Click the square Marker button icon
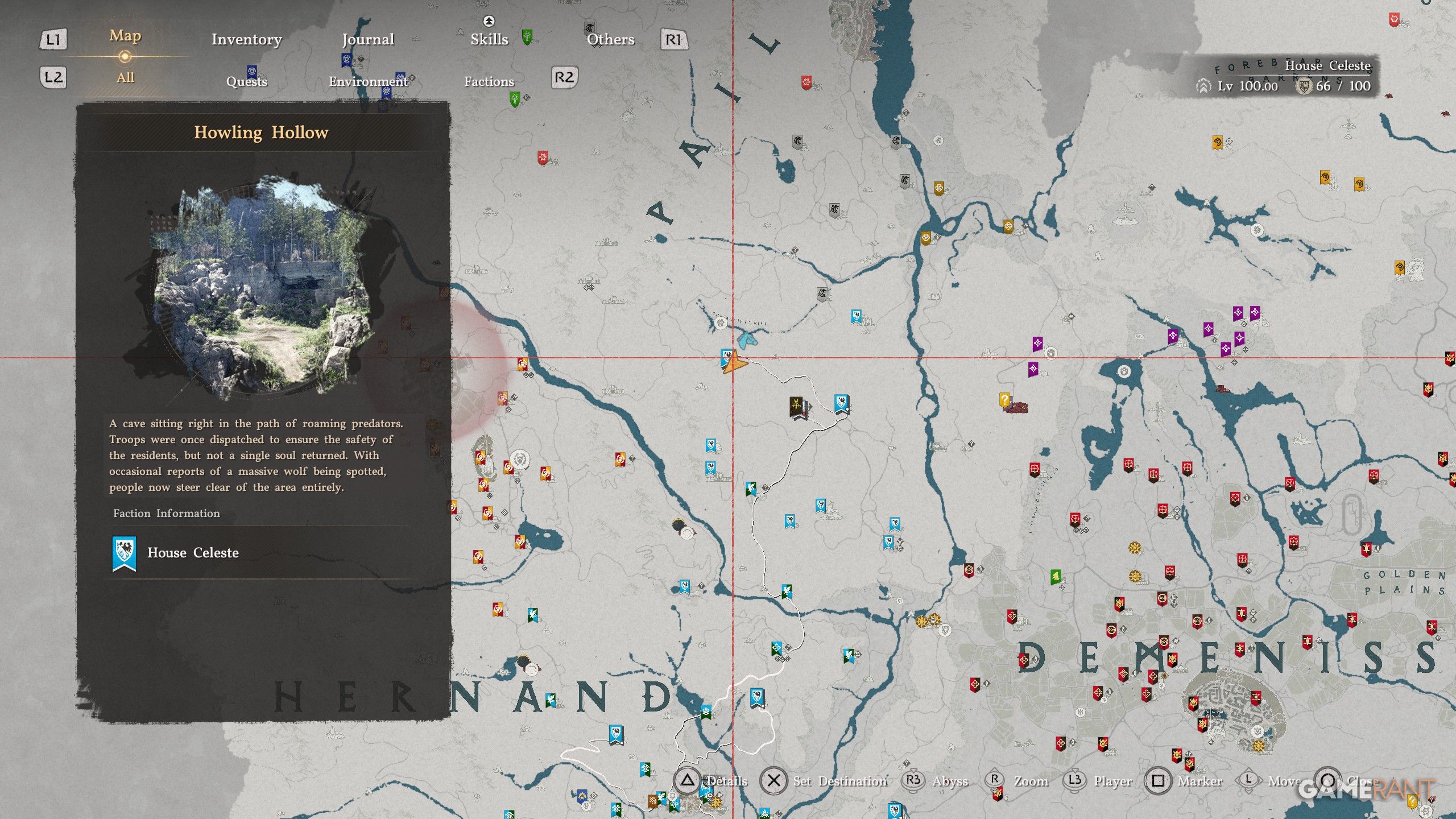This screenshot has width=1456, height=819. coord(1158,781)
